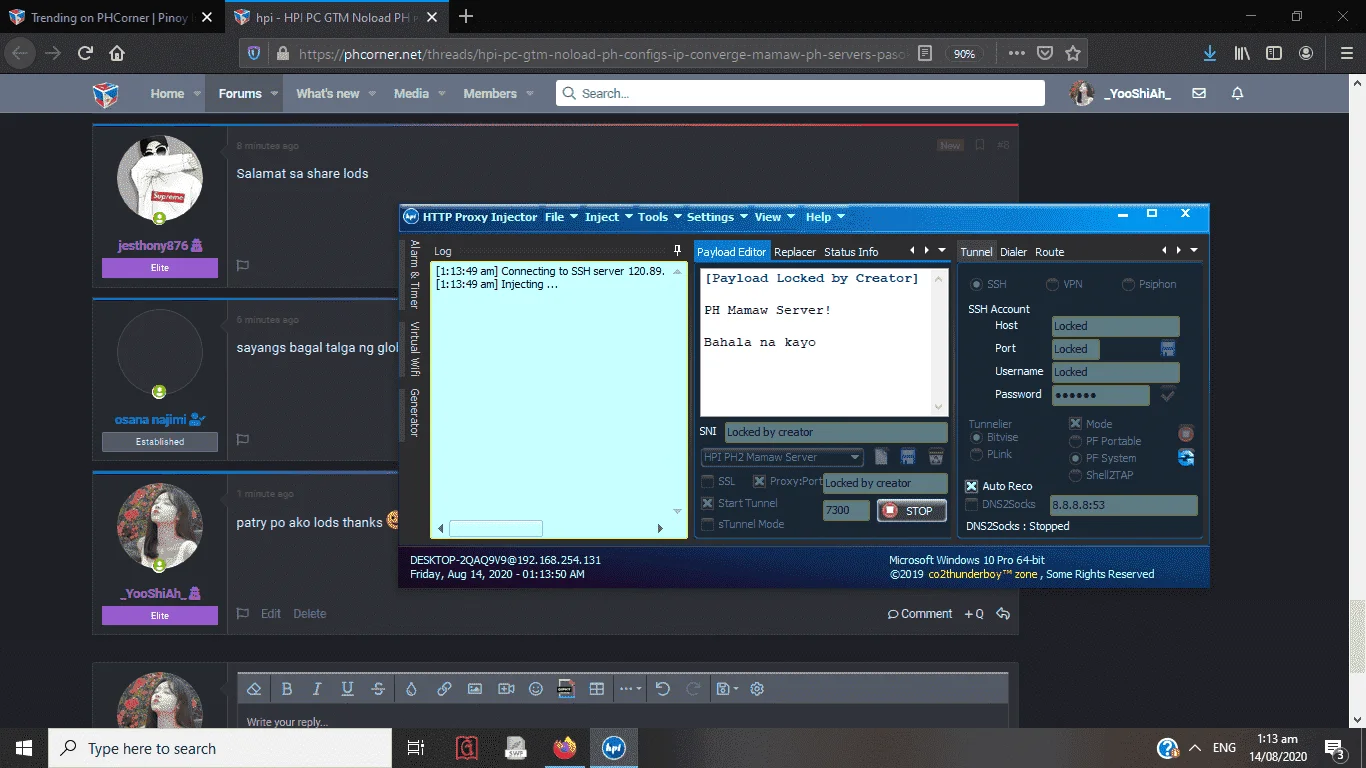Toggle Proxy:Port checkbox
Viewport: 1366px width, 768px height.
759,482
